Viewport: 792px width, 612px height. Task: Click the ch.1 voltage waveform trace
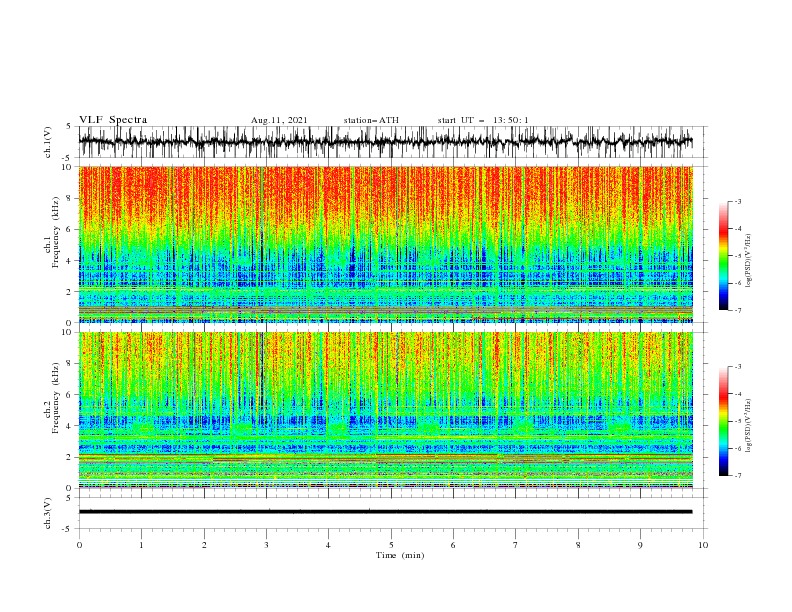385,142
